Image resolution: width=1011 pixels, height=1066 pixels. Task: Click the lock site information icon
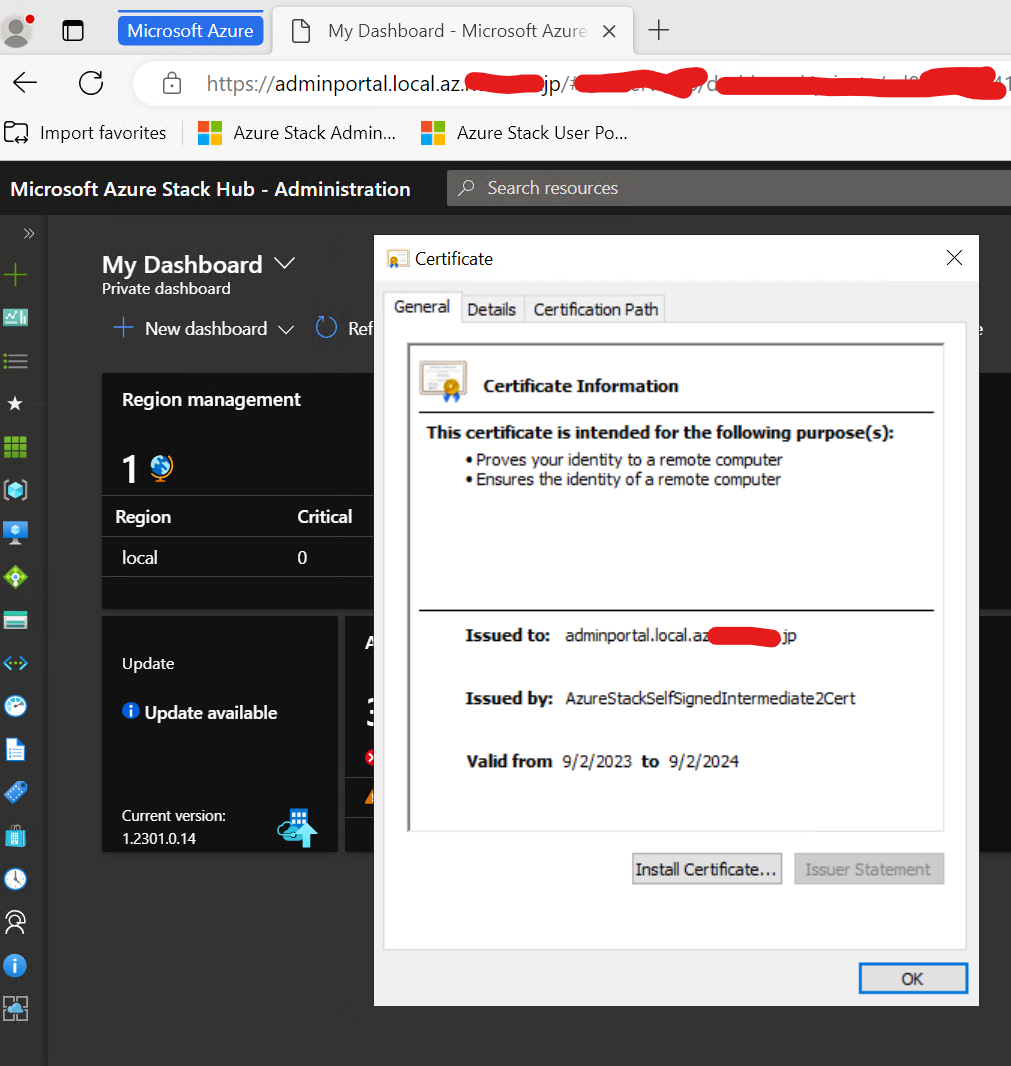pos(172,83)
